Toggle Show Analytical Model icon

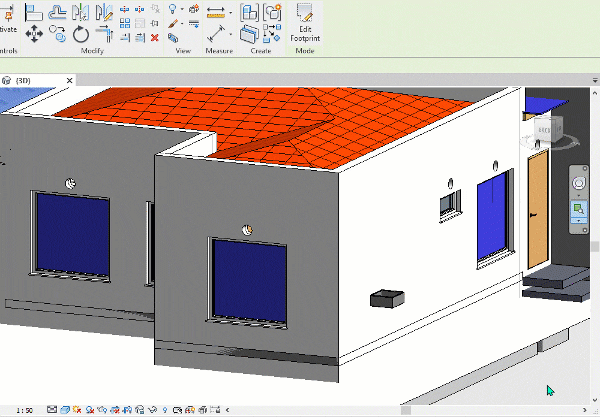coord(190,410)
